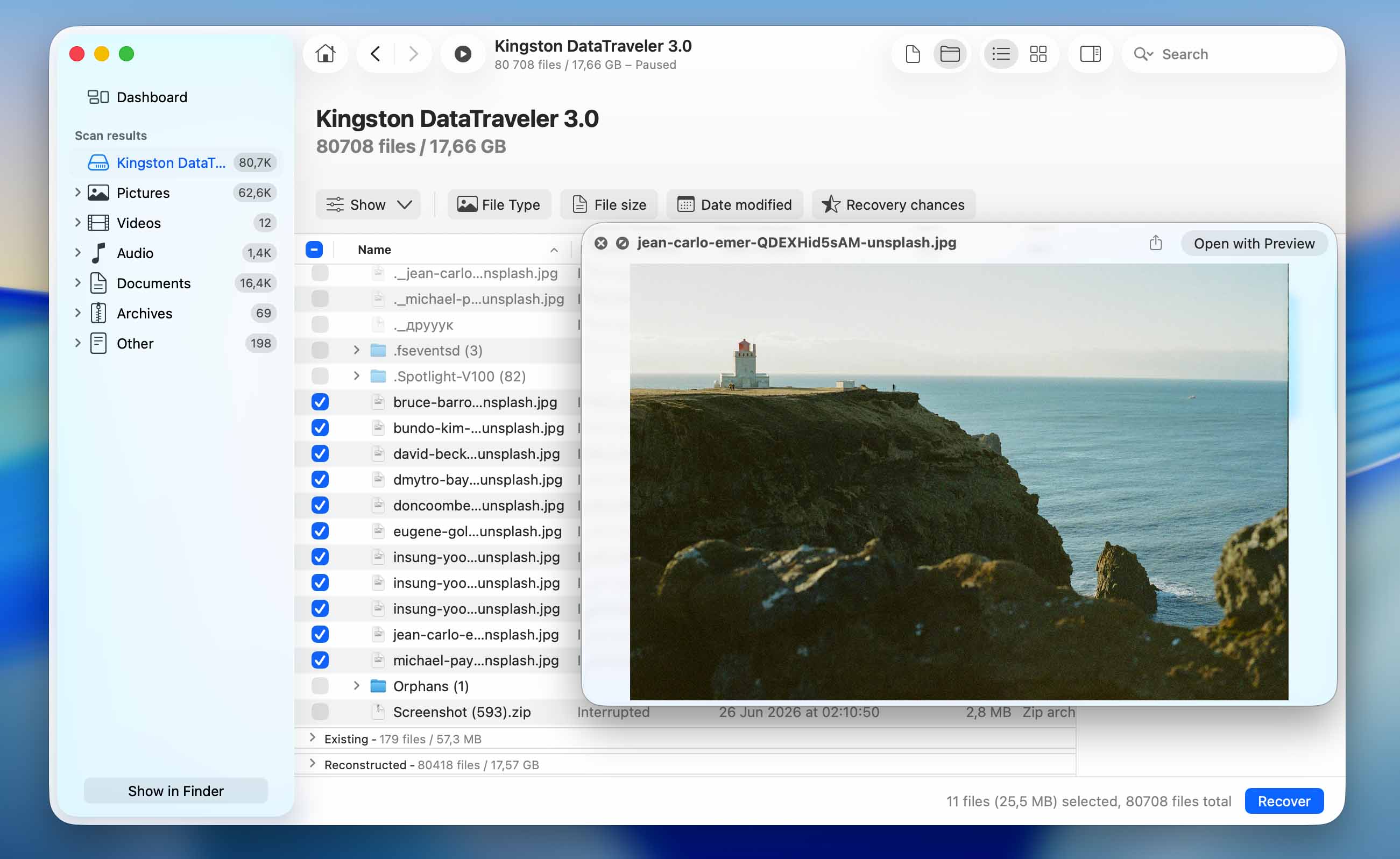Expand the .fseventsd (3) folder

[x=356, y=350]
